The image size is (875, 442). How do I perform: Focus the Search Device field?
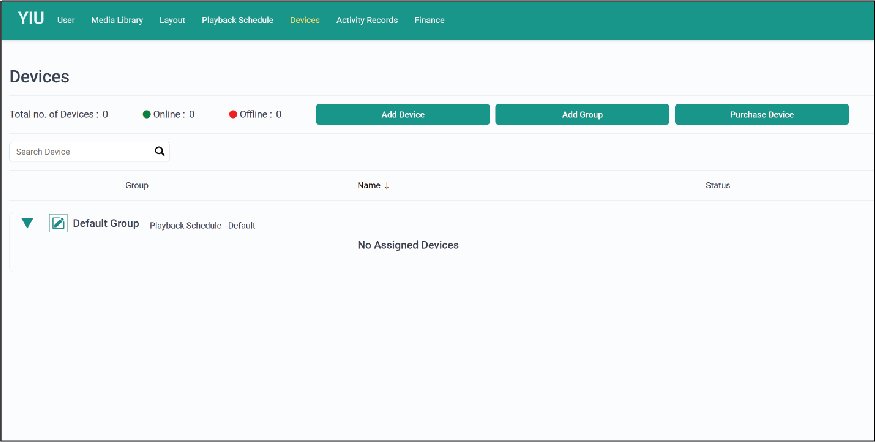[x=89, y=151]
